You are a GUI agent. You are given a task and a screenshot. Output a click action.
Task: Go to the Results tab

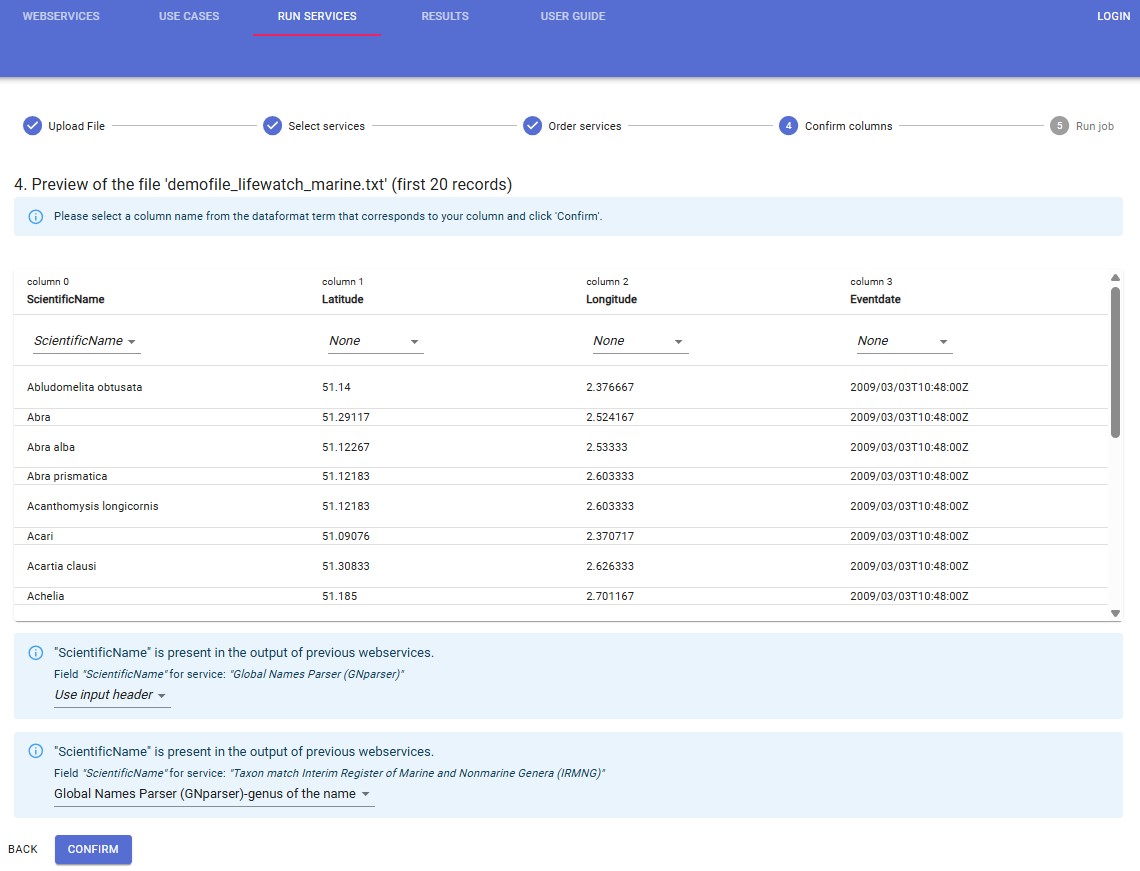coord(445,17)
